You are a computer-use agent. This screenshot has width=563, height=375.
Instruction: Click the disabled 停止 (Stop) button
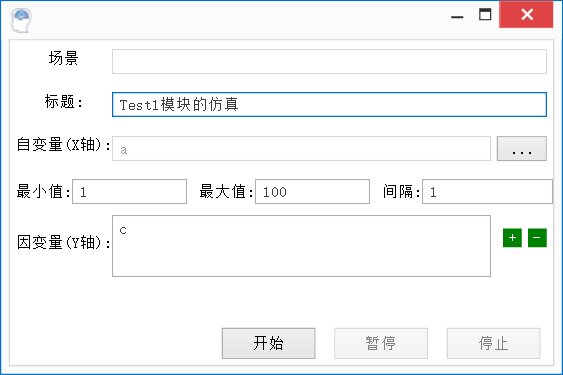[x=493, y=343]
